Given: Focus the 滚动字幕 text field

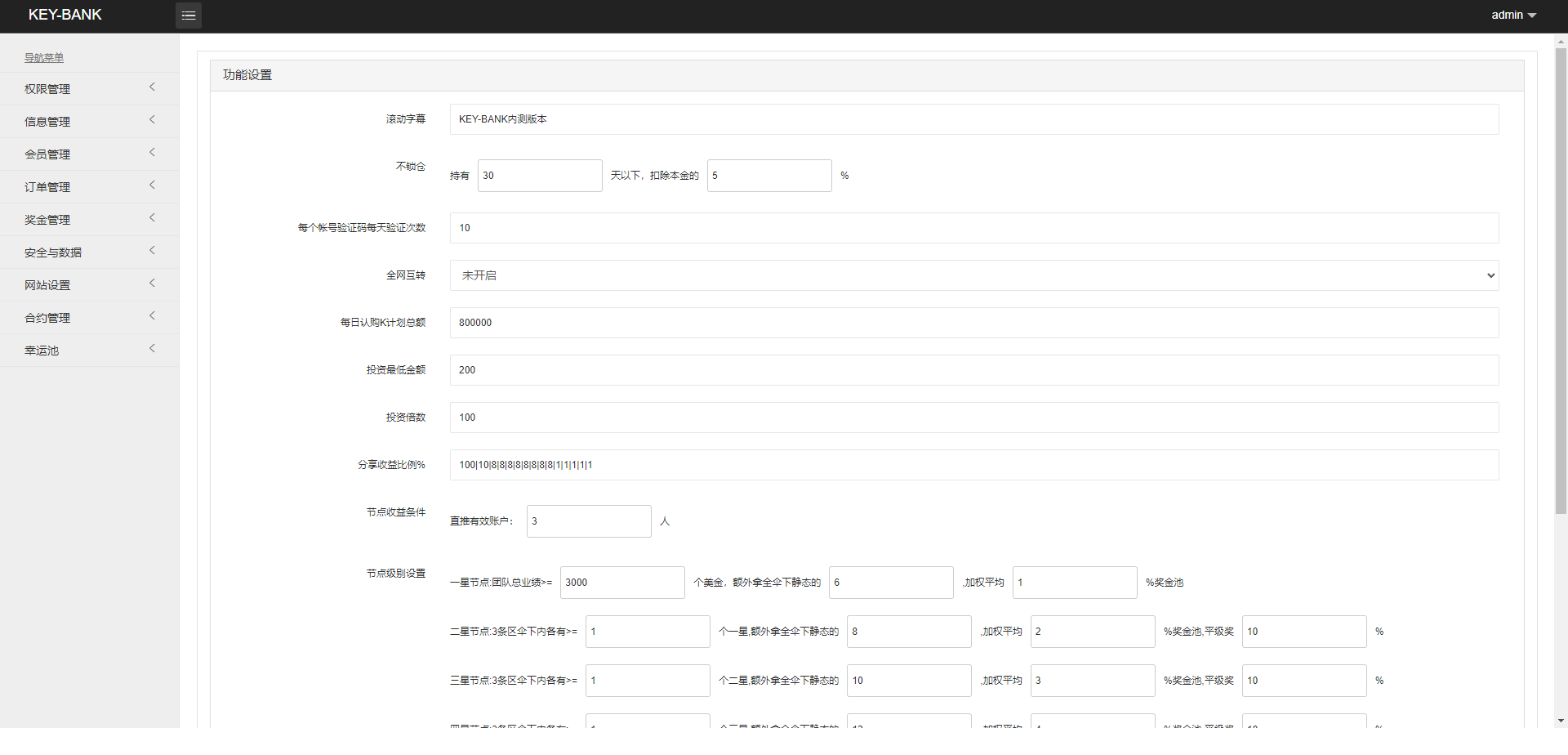Looking at the screenshot, I should [974, 119].
